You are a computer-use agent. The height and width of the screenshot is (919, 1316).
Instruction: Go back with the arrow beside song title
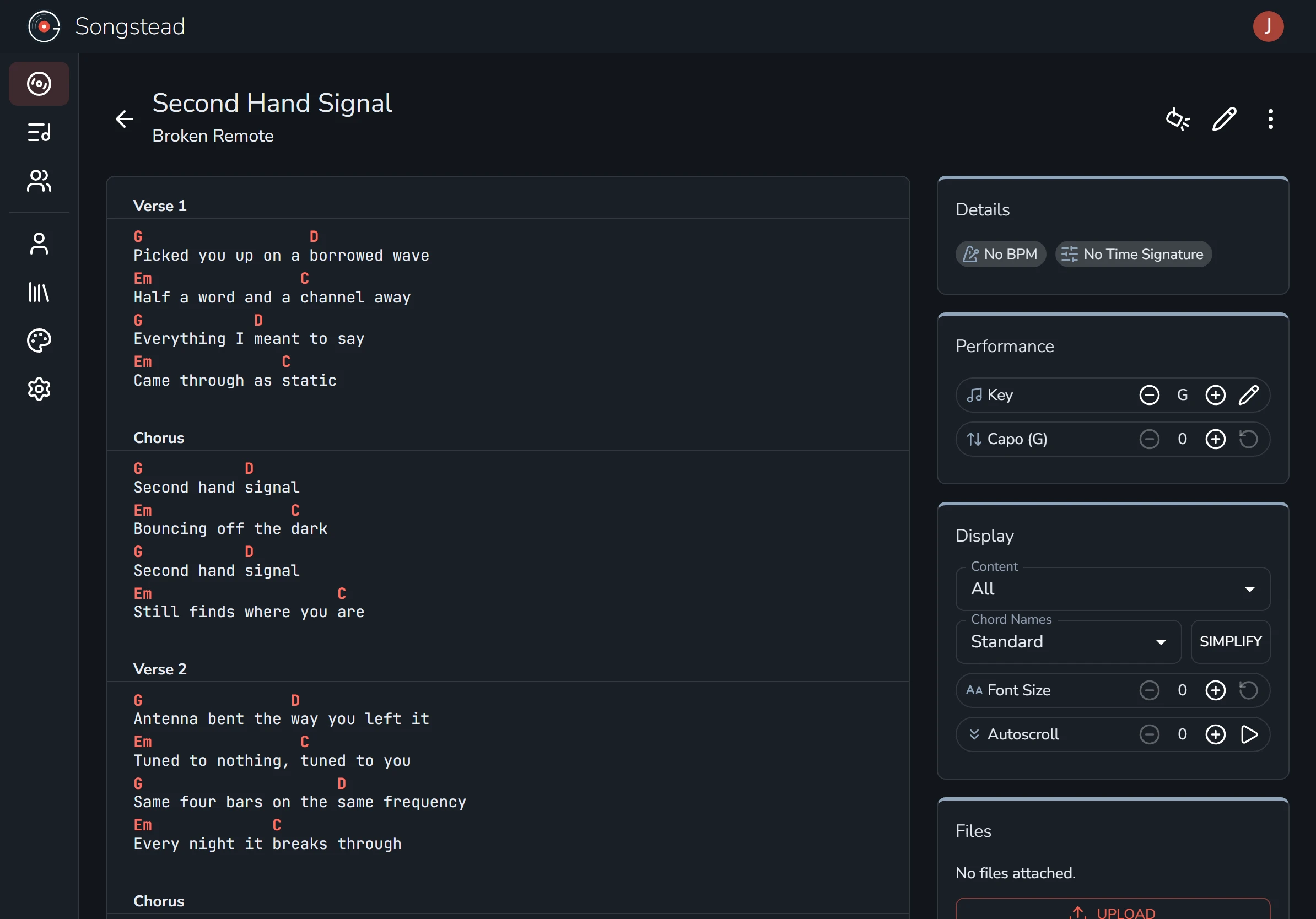pos(124,119)
